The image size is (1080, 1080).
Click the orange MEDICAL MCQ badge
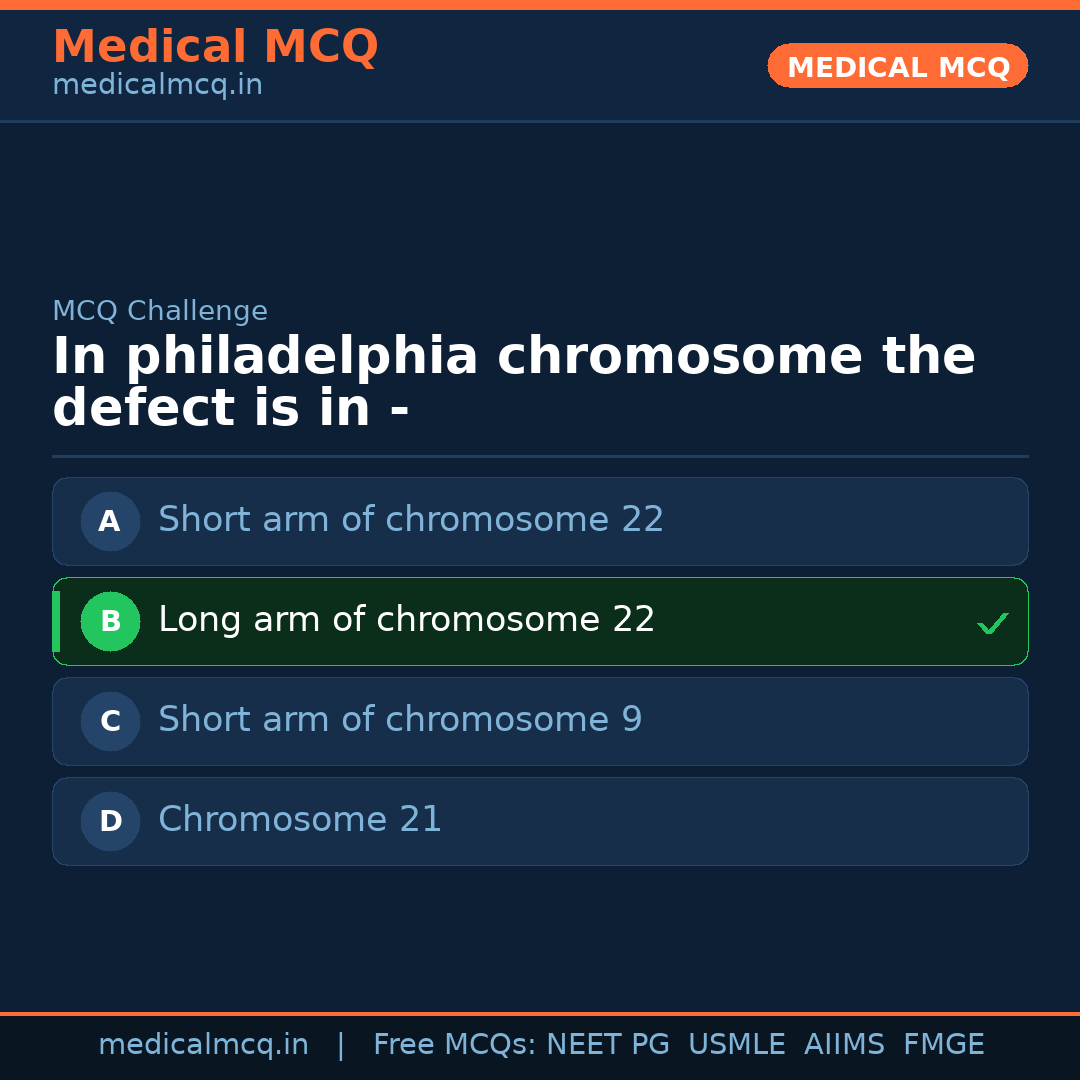(x=897, y=66)
